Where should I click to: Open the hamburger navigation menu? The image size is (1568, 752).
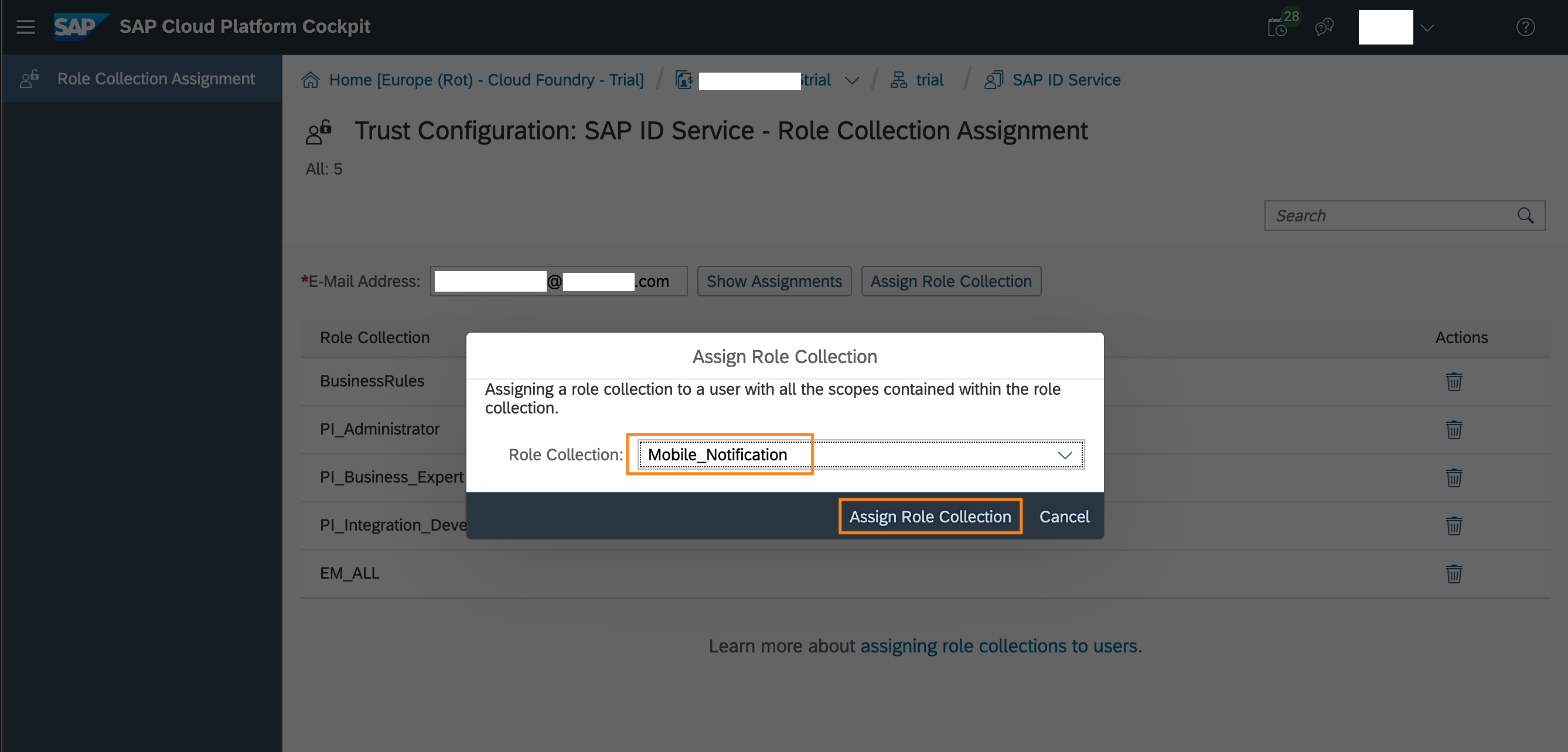(x=26, y=27)
